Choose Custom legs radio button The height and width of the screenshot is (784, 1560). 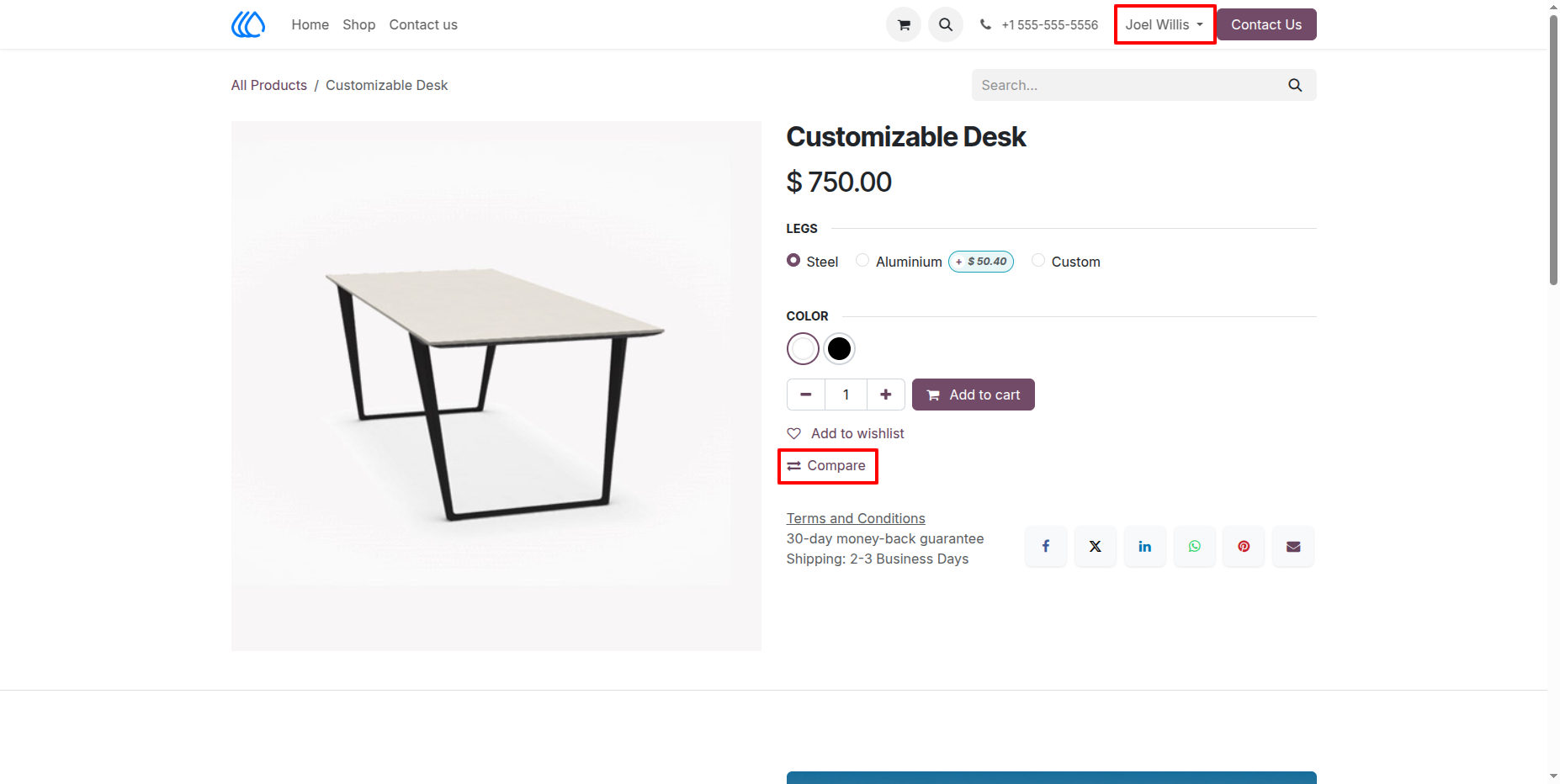pyautogui.click(x=1038, y=261)
